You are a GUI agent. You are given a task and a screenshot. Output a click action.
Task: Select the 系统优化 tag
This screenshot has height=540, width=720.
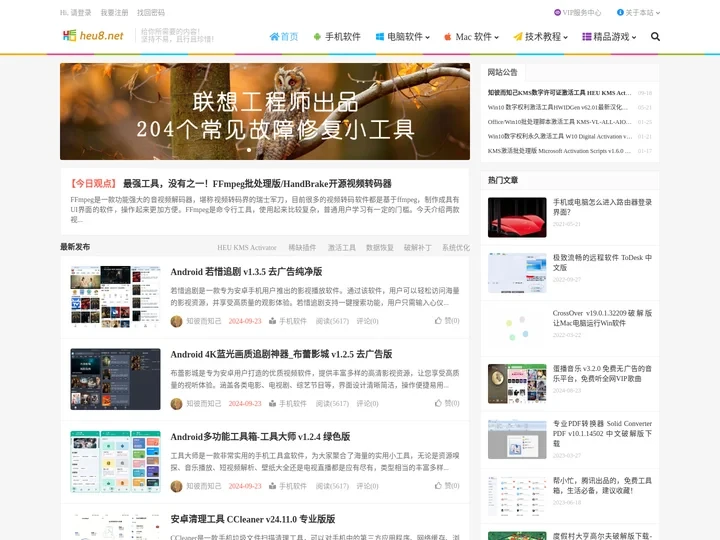pos(456,248)
